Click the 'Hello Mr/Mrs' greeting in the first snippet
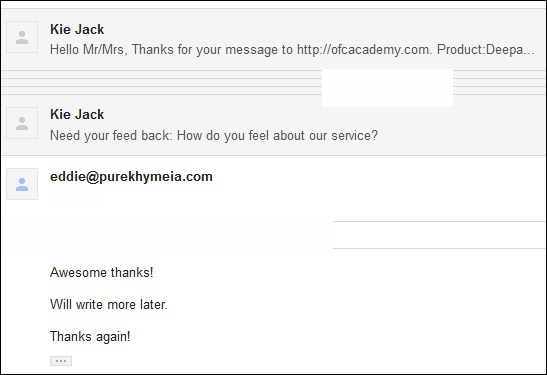 (x=89, y=50)
